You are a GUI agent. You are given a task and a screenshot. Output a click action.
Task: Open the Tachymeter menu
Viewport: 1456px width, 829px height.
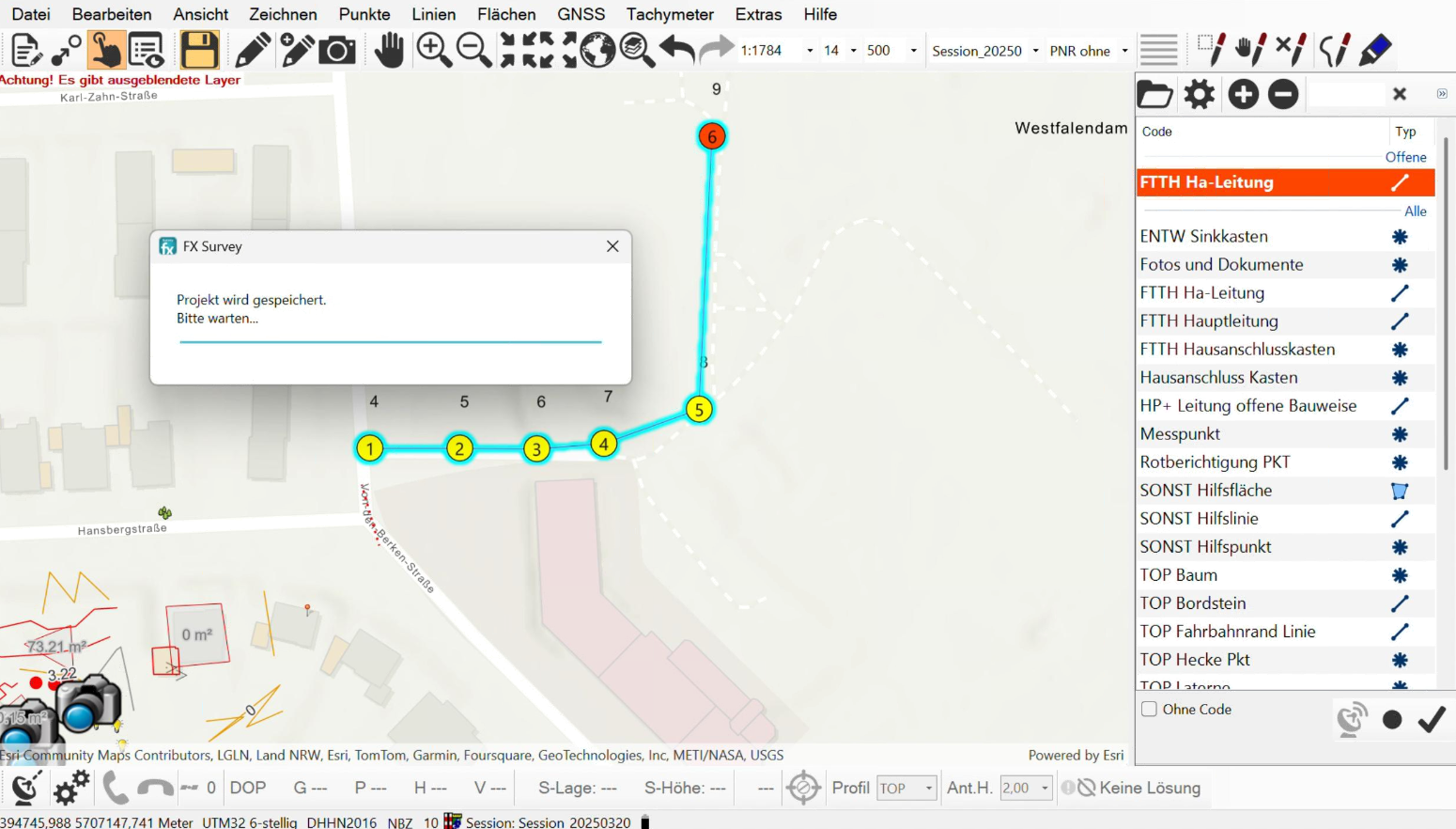(x=670, y=14)
